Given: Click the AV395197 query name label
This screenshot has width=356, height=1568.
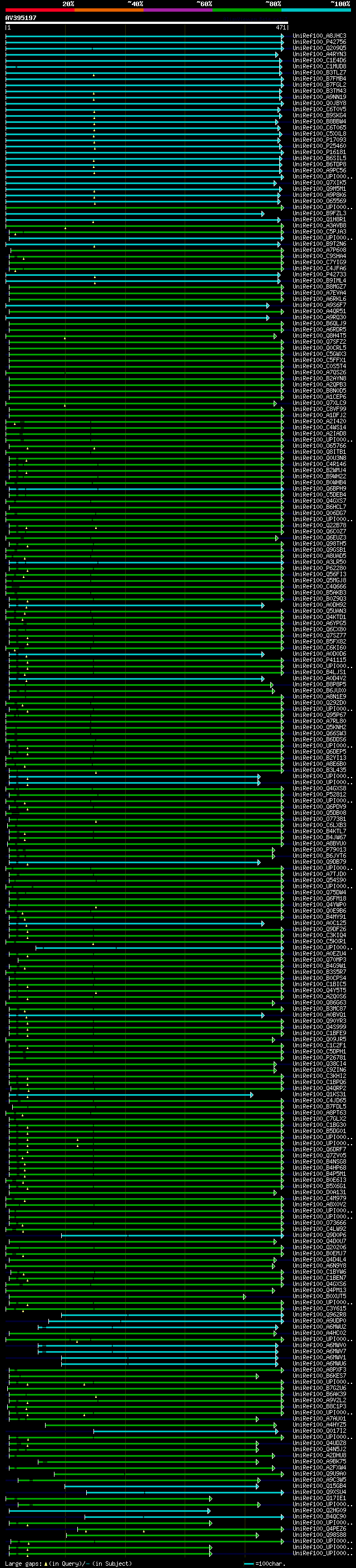Looking at the screenshot, I should (x=21, y=18).
